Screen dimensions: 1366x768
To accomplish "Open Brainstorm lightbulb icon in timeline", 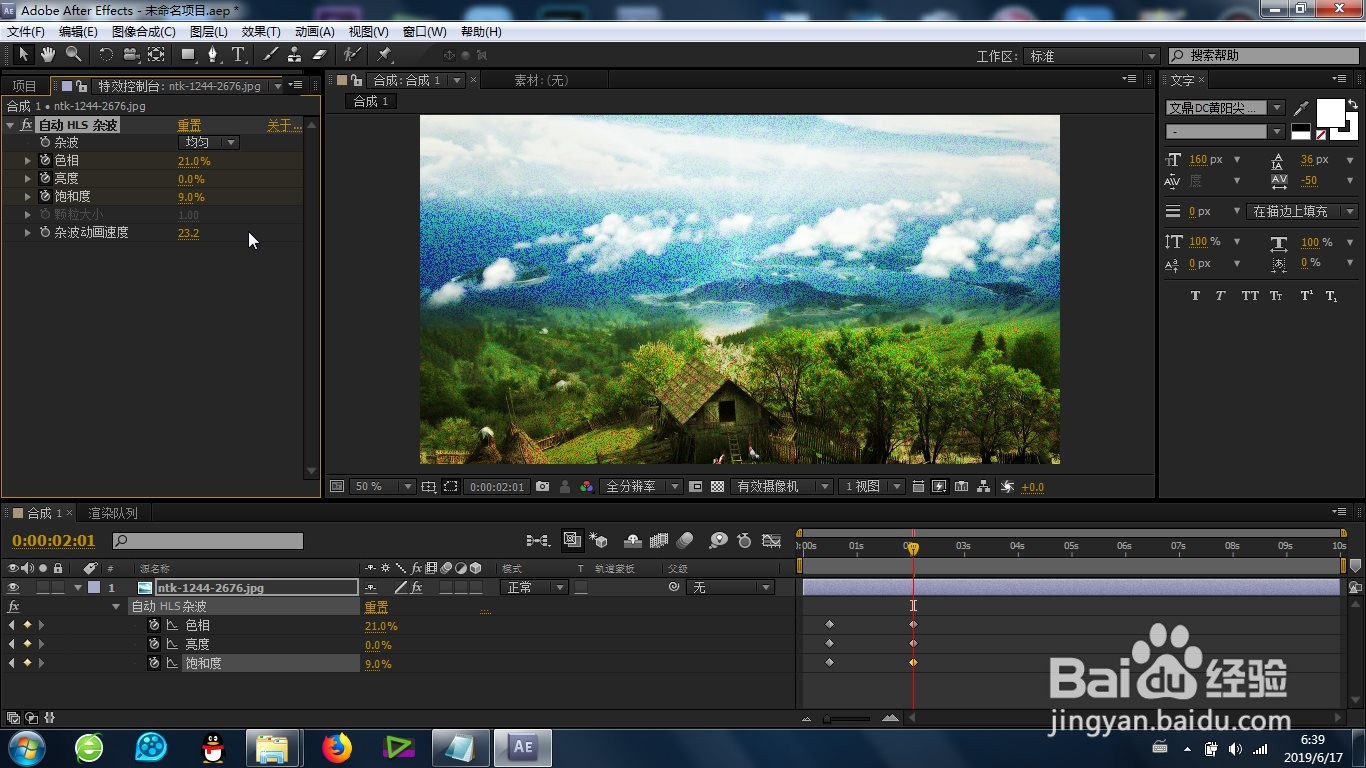I will [x=718, y=540].
